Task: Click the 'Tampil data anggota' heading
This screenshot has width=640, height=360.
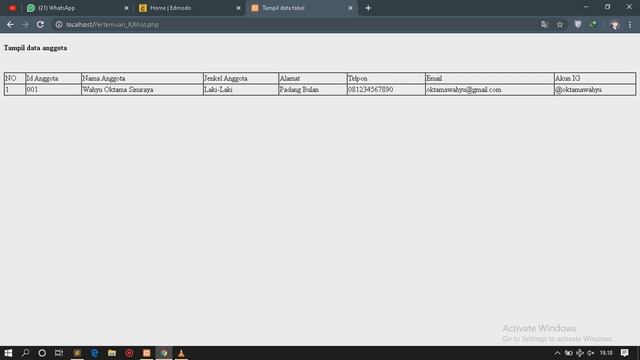Action: point(36,48)
